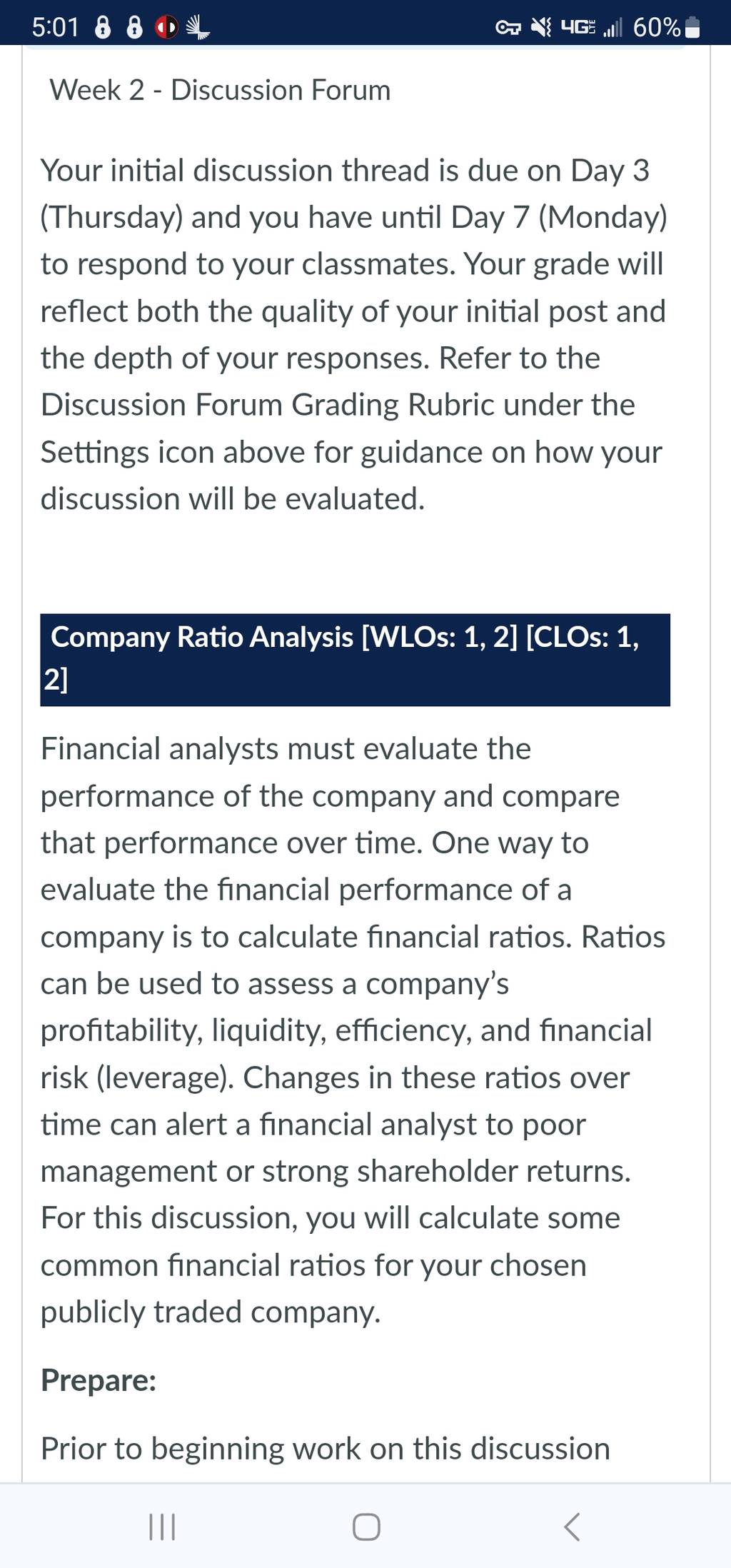The height and width of the screenshot is (1568, 731).
Task: Tap the 4G LTE network indicator
Action: click(x=577, y=27)
